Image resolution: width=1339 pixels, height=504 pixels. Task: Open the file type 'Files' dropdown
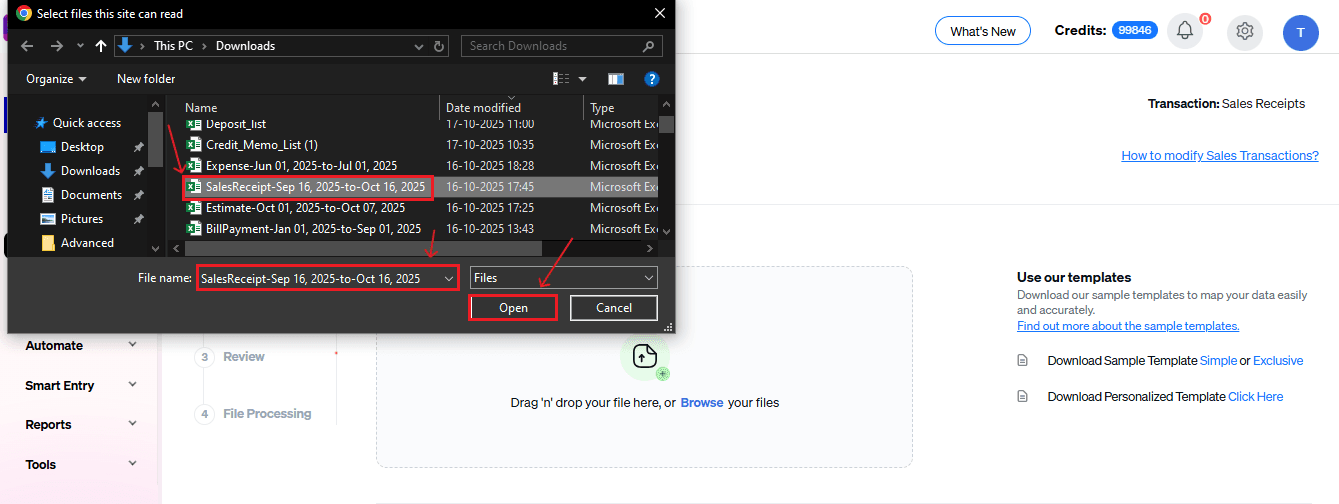click(x=564, y=278)
